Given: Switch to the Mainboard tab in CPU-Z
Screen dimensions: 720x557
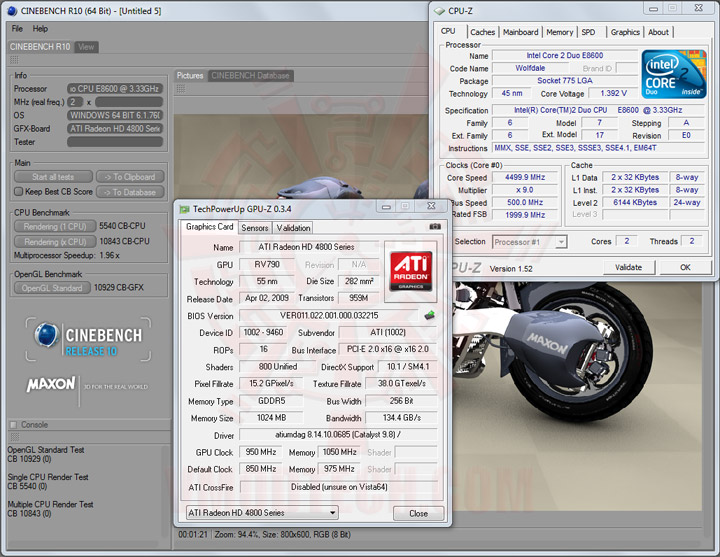Looking at the screenshot, I should 520,32.
